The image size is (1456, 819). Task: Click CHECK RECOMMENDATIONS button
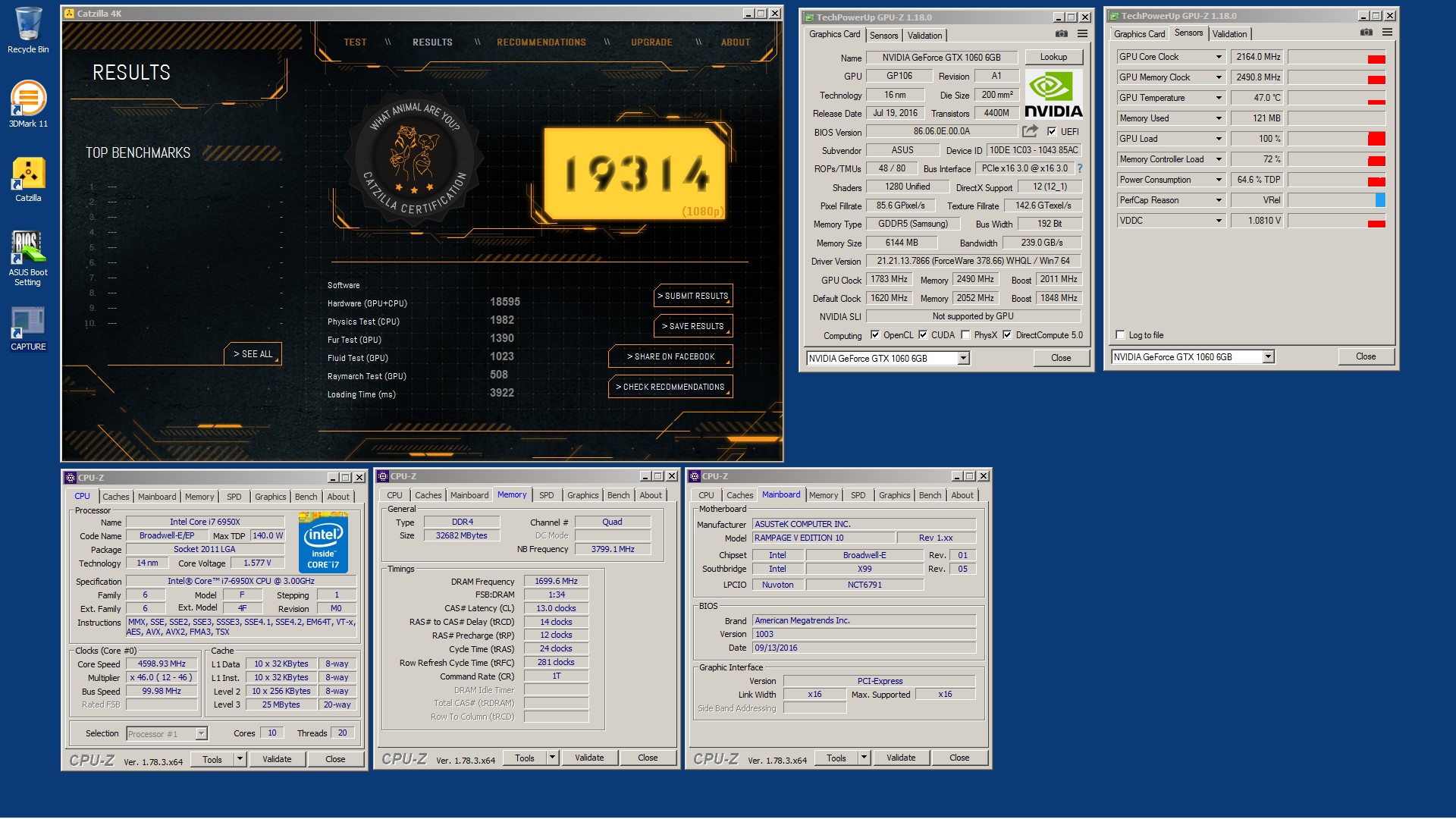pos(670,387)
